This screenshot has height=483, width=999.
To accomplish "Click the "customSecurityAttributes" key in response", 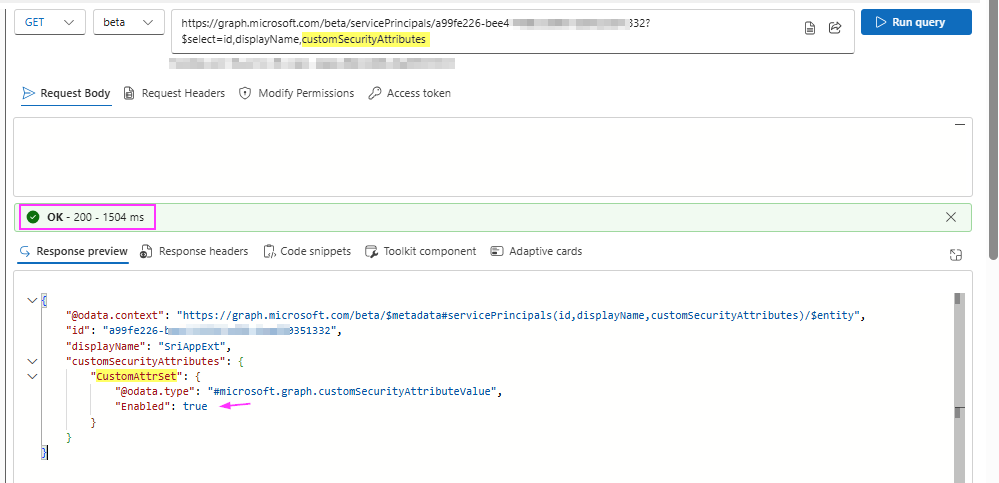I will click(x=146, y=361).
